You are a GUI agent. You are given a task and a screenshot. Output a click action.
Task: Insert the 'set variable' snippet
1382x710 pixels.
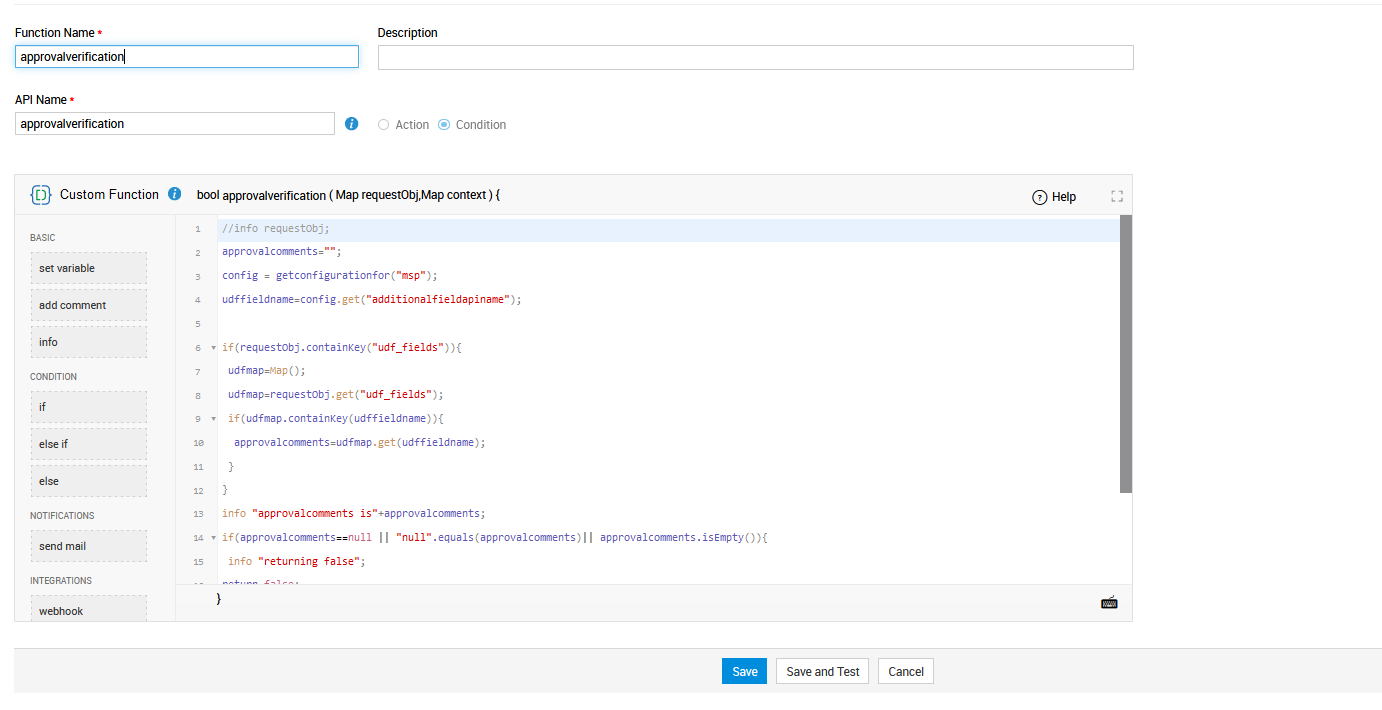coord(88,268)
